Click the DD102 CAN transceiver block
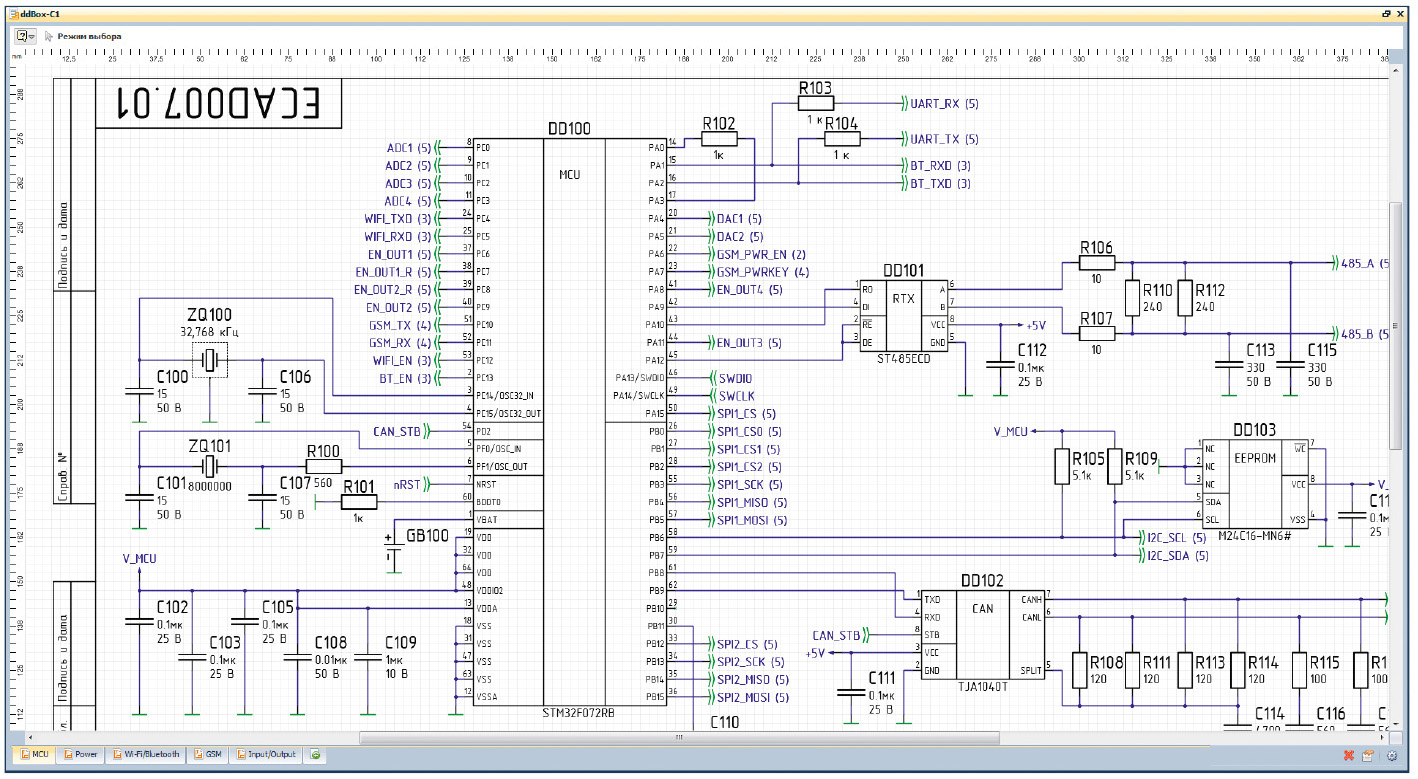The height and width of the screenshot is (779, 1418). coord(981,634)
